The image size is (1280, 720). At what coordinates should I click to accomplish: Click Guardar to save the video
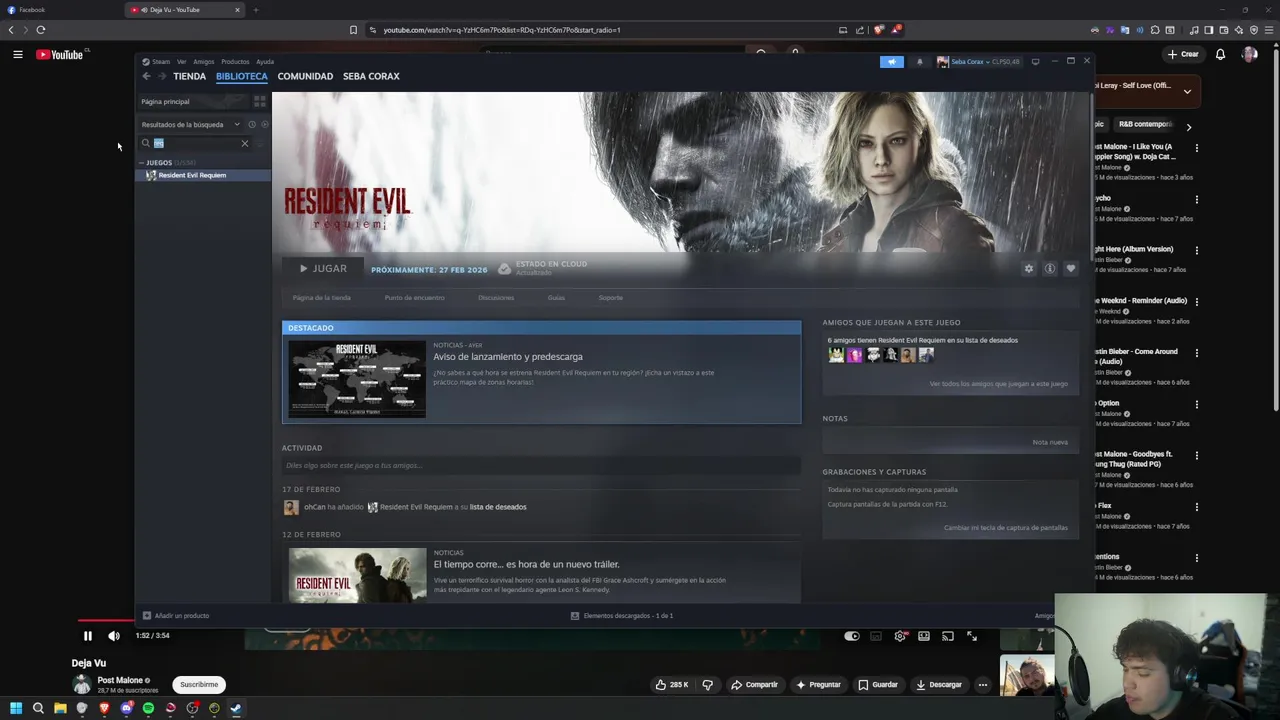pyautogui.click(x=878, y=685)
